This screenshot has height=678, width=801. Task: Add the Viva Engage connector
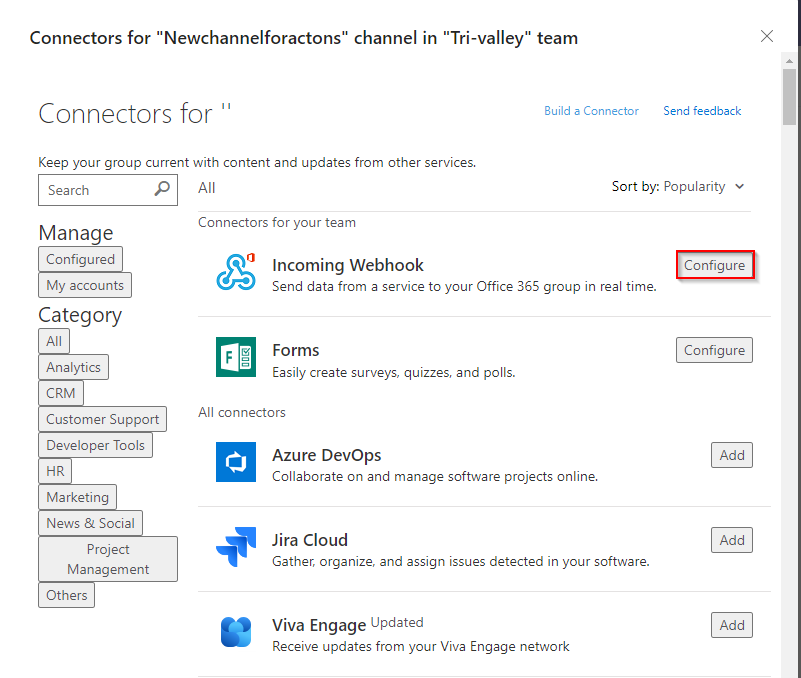[x=732, y=625]
